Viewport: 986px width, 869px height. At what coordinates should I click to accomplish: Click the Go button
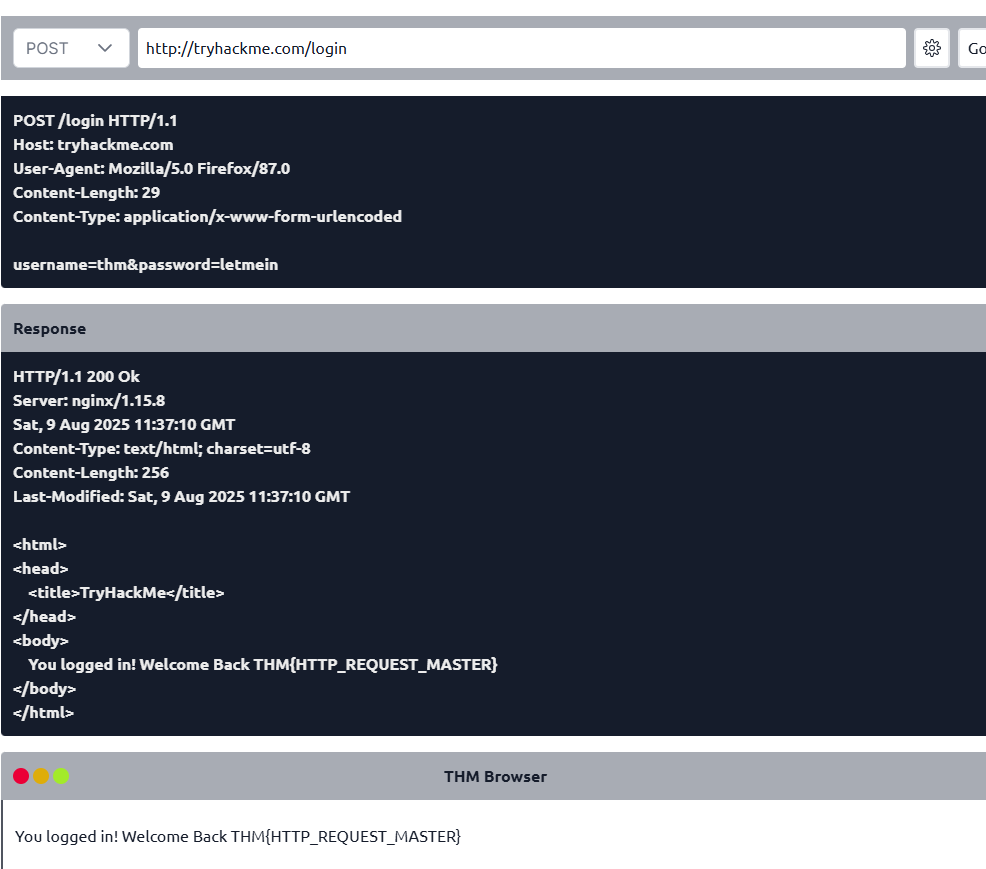click(974, 48)
